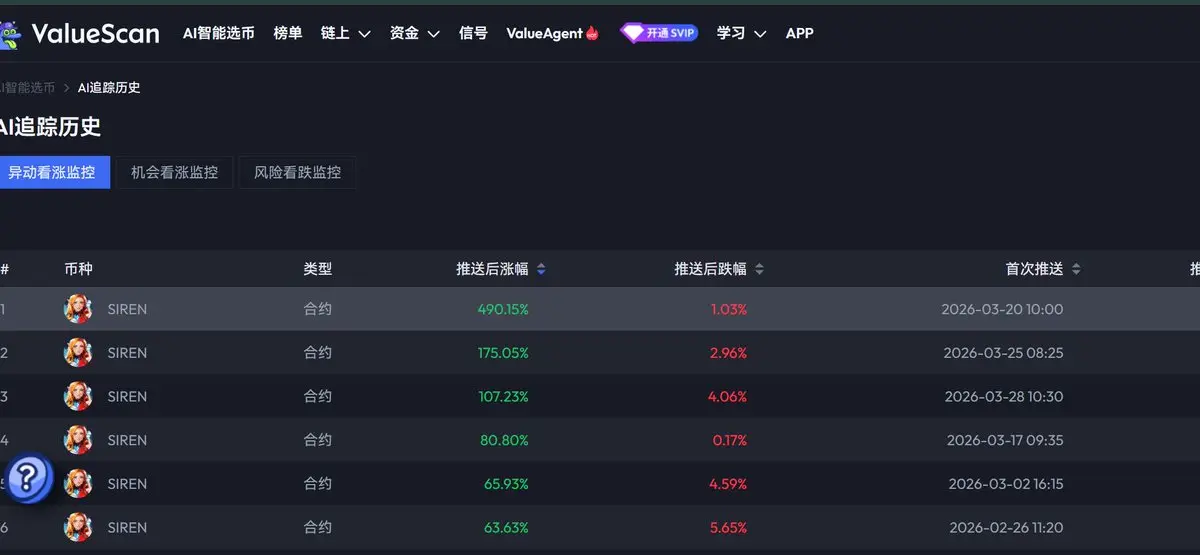Viewport: 1200px width, 555px height.
Task: Open the APP nav item
Action: [x=800, y=33]
